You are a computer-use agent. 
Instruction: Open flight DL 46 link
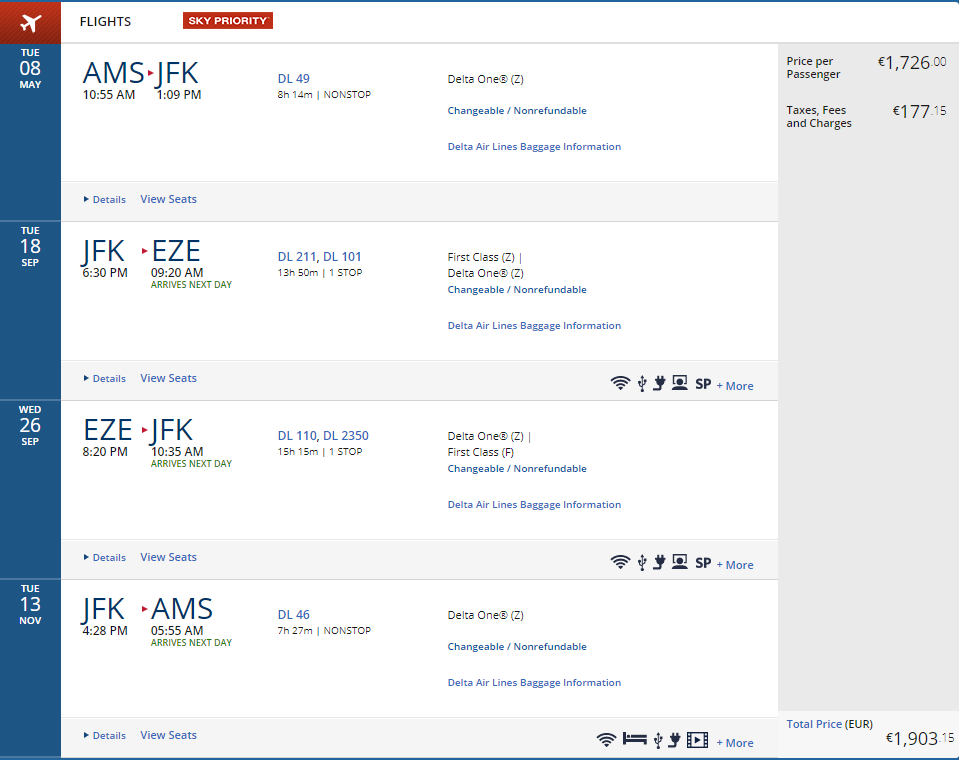pyautogui.click(x=294, y=615)
